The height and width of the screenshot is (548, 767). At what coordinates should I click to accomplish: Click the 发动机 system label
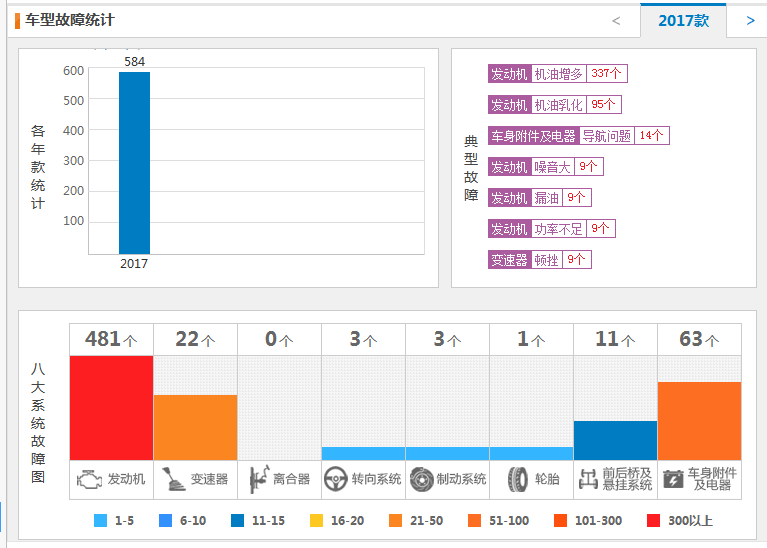[x=126, y=479]
